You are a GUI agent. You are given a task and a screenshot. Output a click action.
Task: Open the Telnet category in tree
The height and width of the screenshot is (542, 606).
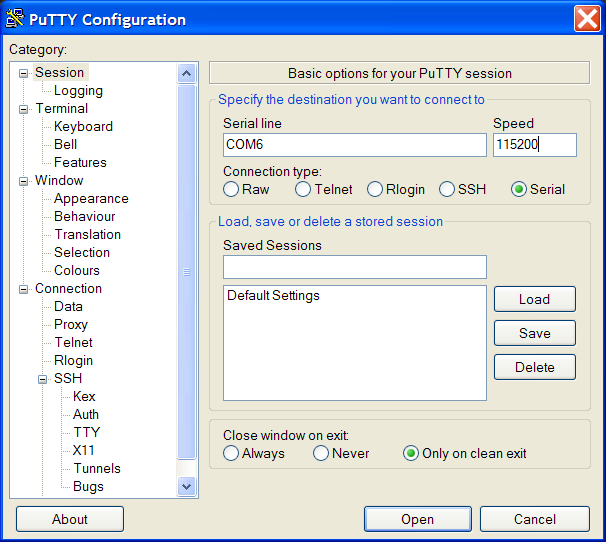coord(73,342)
